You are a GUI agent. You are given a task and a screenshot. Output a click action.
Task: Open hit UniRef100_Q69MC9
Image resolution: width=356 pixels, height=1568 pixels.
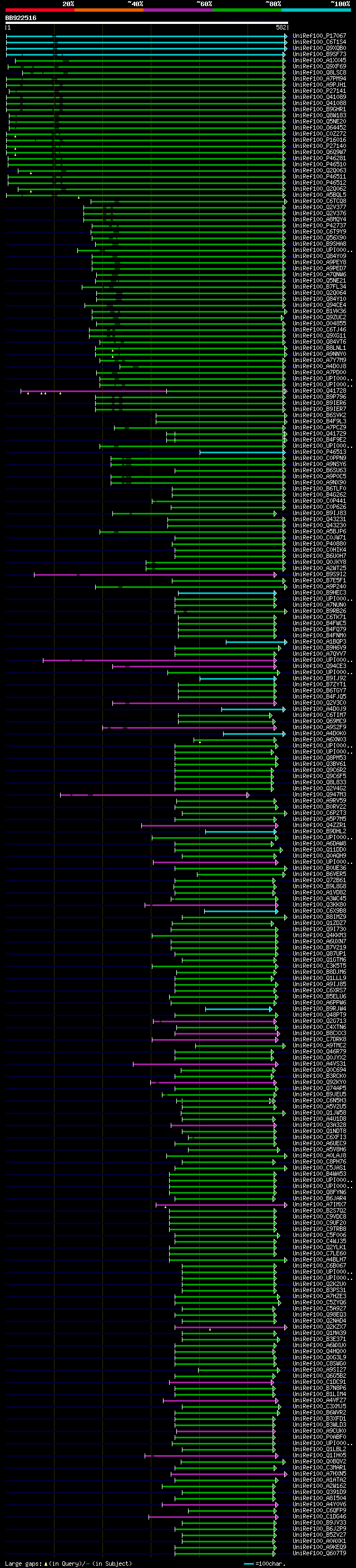click(x=319, y=721)
